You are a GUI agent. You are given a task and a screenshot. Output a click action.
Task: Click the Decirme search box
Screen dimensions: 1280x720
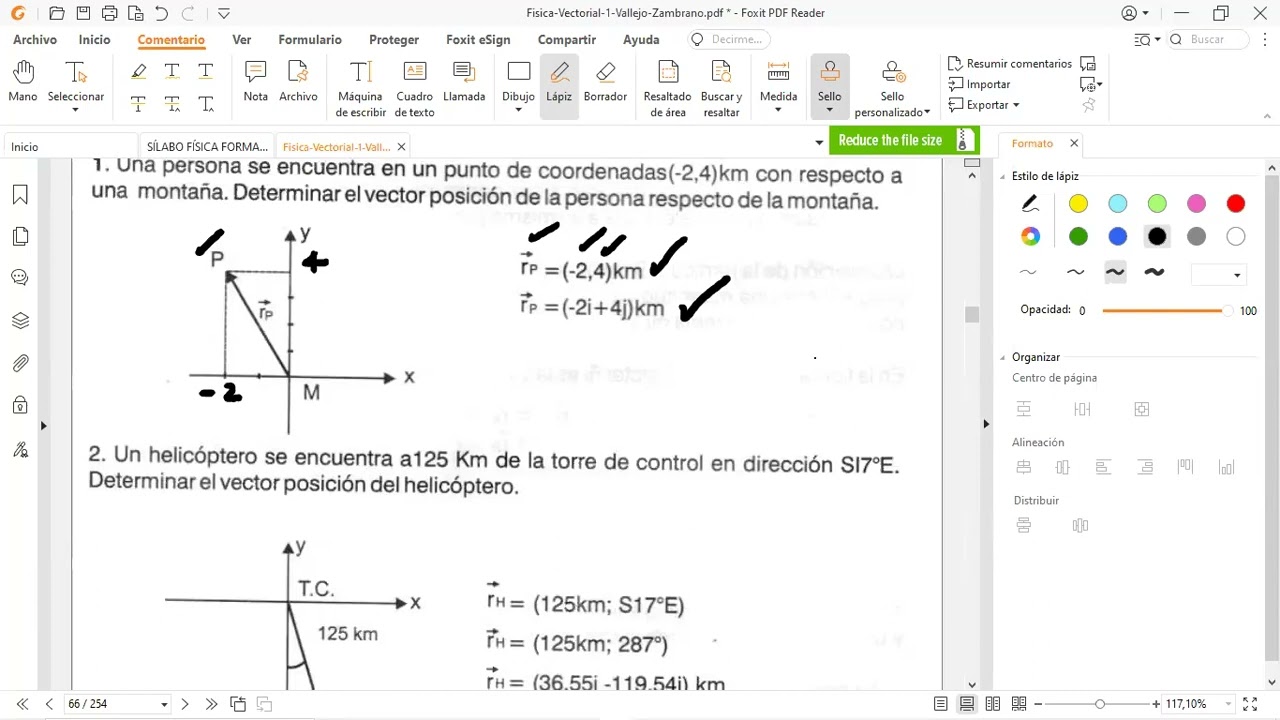click(x=730, y=39)
